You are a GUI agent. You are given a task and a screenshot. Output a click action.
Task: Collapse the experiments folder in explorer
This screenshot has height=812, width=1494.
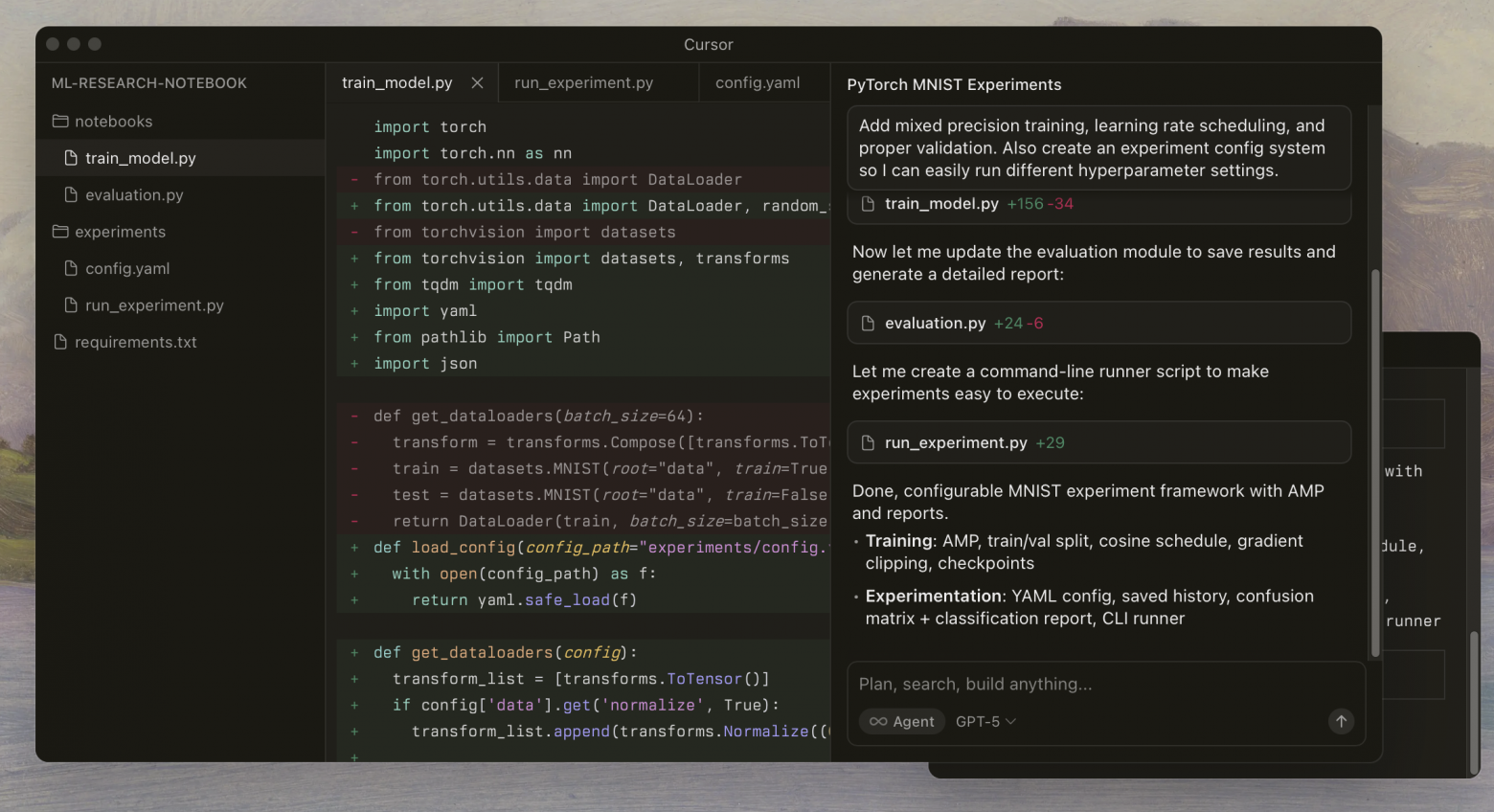[120, 232]
